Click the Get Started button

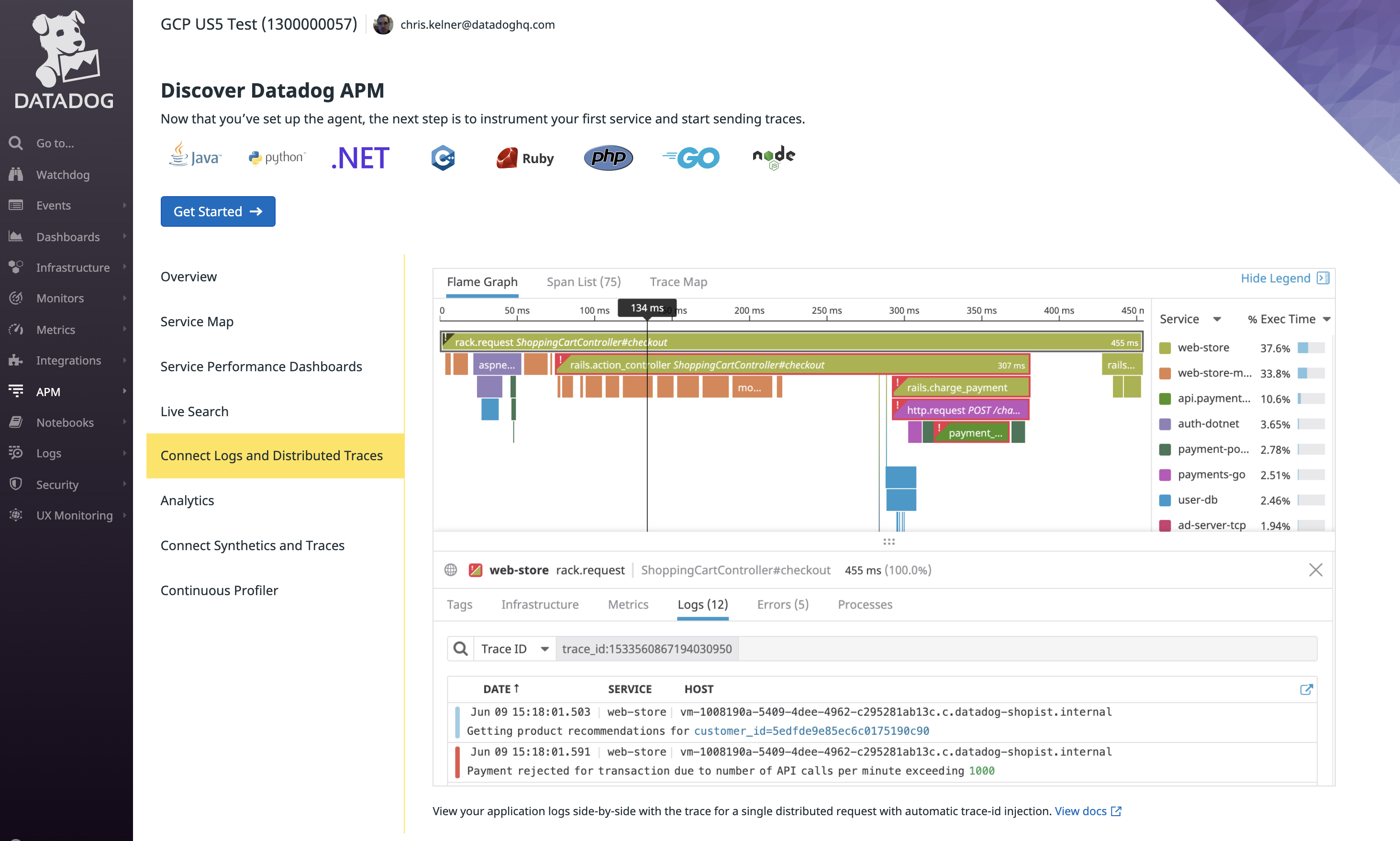tap(218, 211)
